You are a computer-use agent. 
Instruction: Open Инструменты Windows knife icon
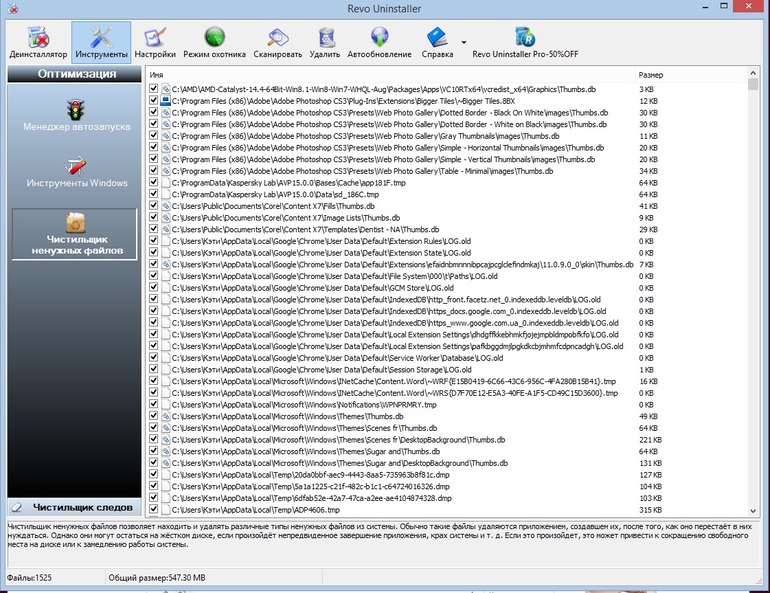[x=76, y=166]
